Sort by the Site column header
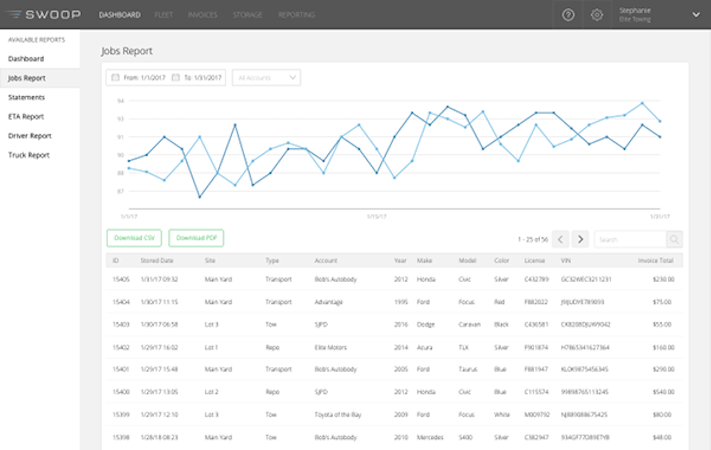The width and height of the screenshot is (711, 450). pos(210,261)
